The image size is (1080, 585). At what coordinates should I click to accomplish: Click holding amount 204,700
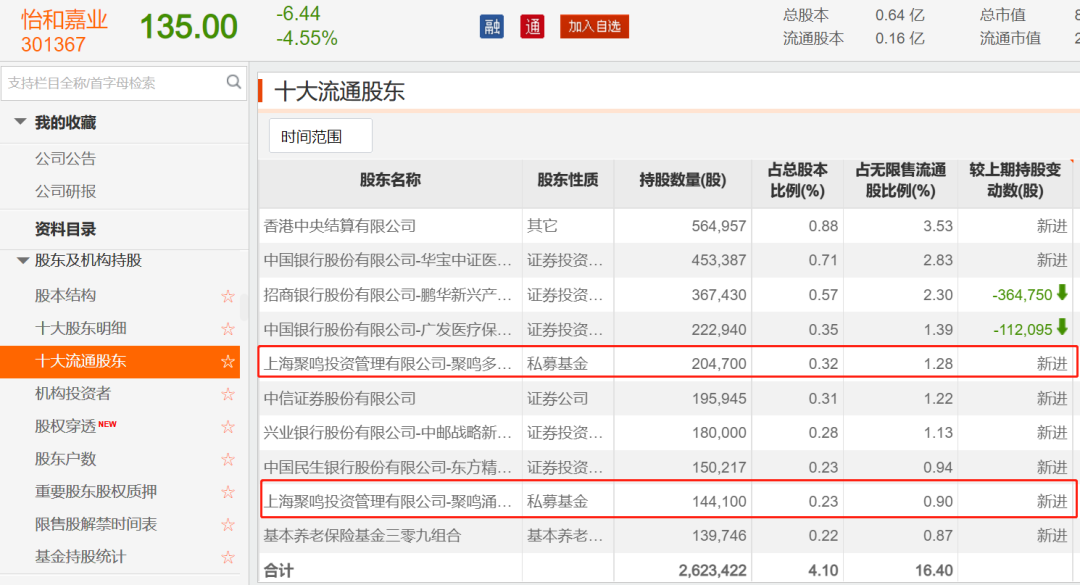(x=718, y=364)
